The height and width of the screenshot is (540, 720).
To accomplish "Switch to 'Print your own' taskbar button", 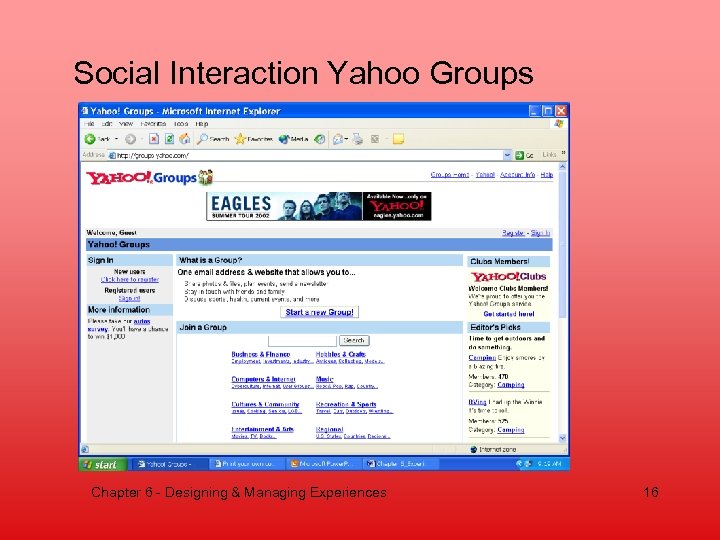I will point(247,464).
